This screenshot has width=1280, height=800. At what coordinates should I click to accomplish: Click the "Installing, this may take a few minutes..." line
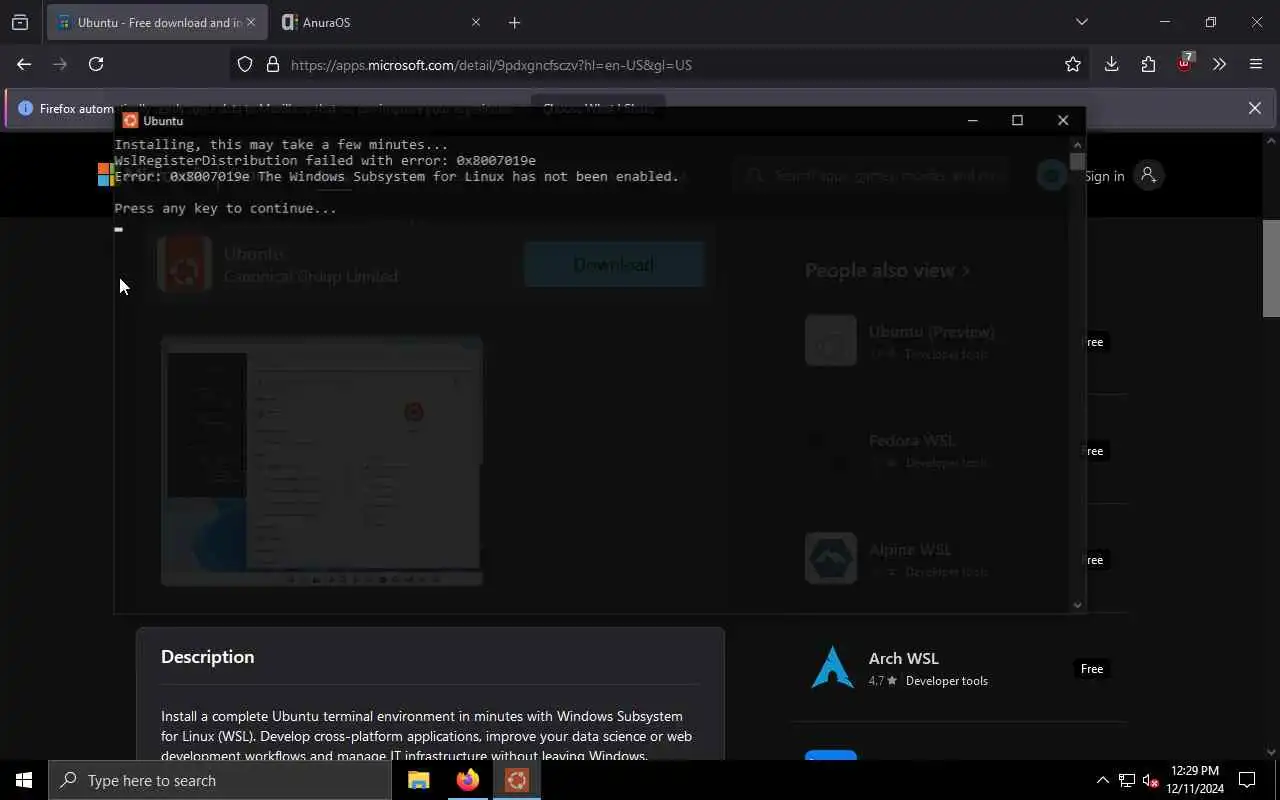281,144
